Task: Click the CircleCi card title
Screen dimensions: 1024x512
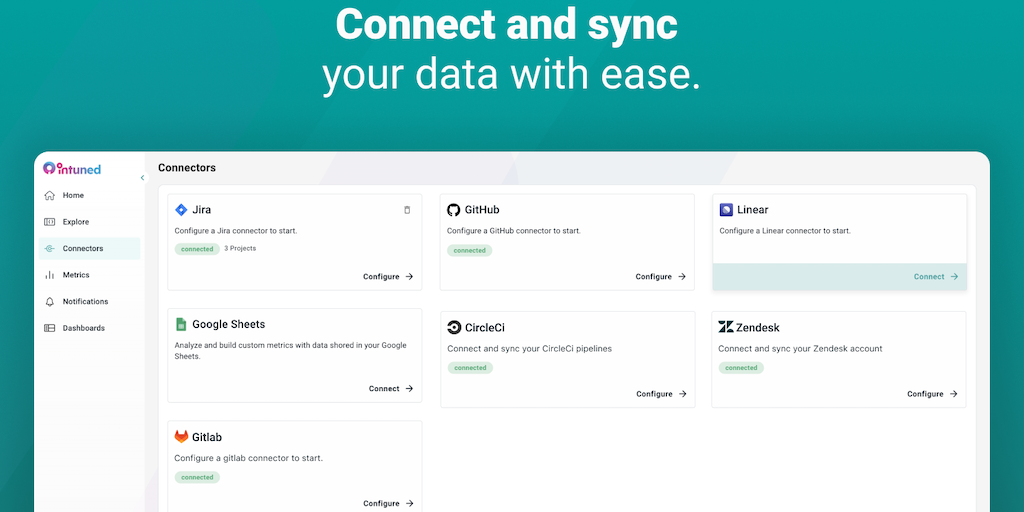Action: click(x=485, y=327)
